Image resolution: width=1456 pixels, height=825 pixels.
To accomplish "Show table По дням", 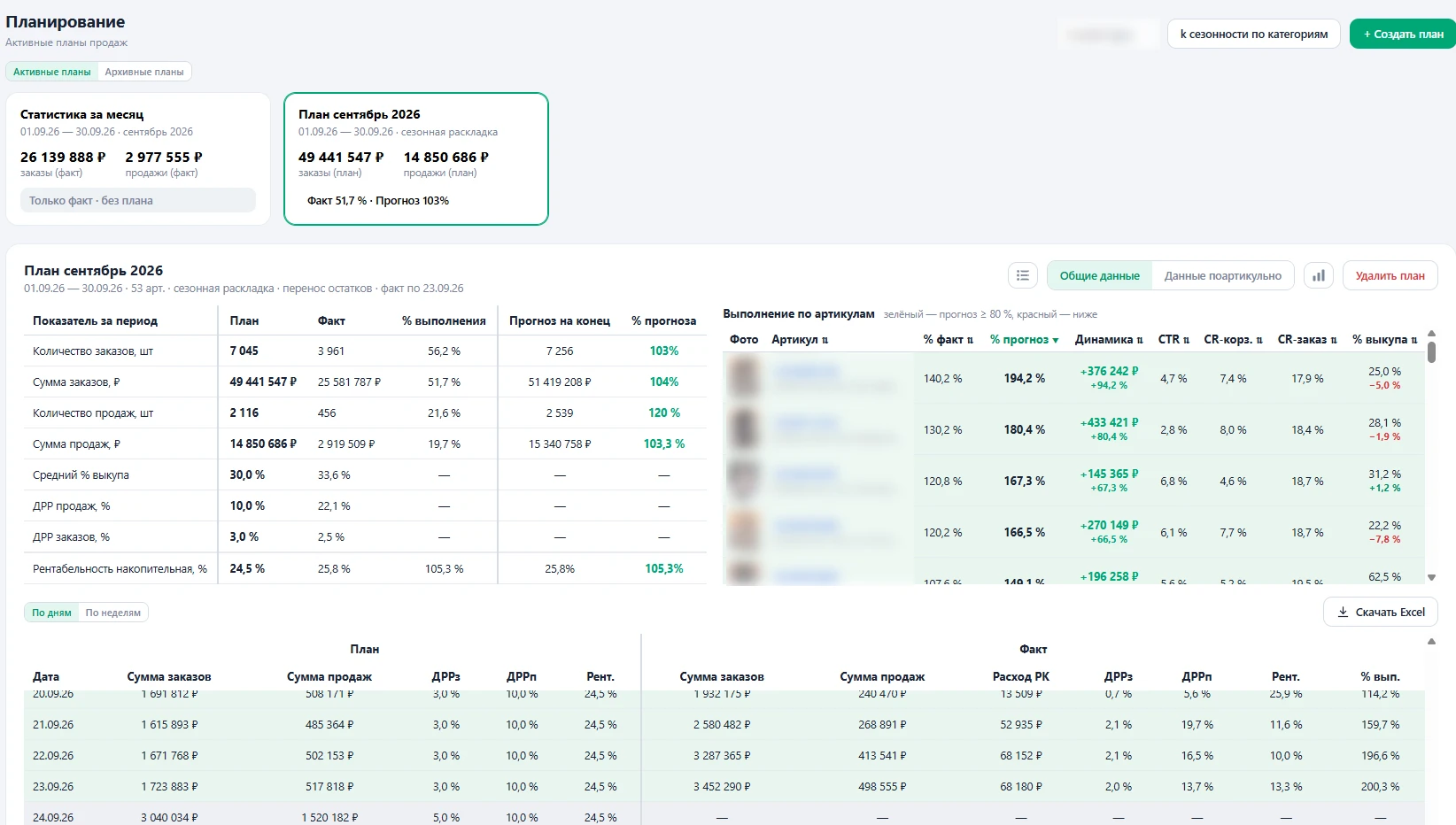I will [51, 613].
